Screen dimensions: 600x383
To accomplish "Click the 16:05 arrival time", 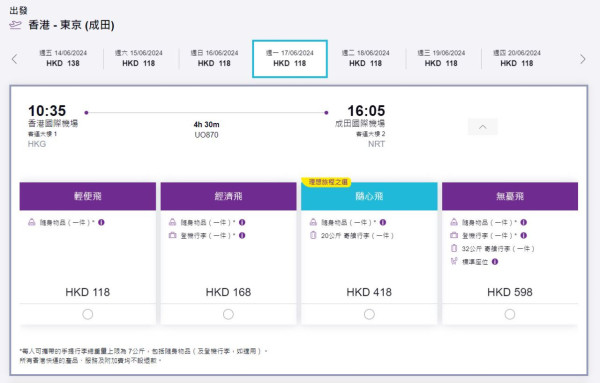I will click(x=366, y=111).
